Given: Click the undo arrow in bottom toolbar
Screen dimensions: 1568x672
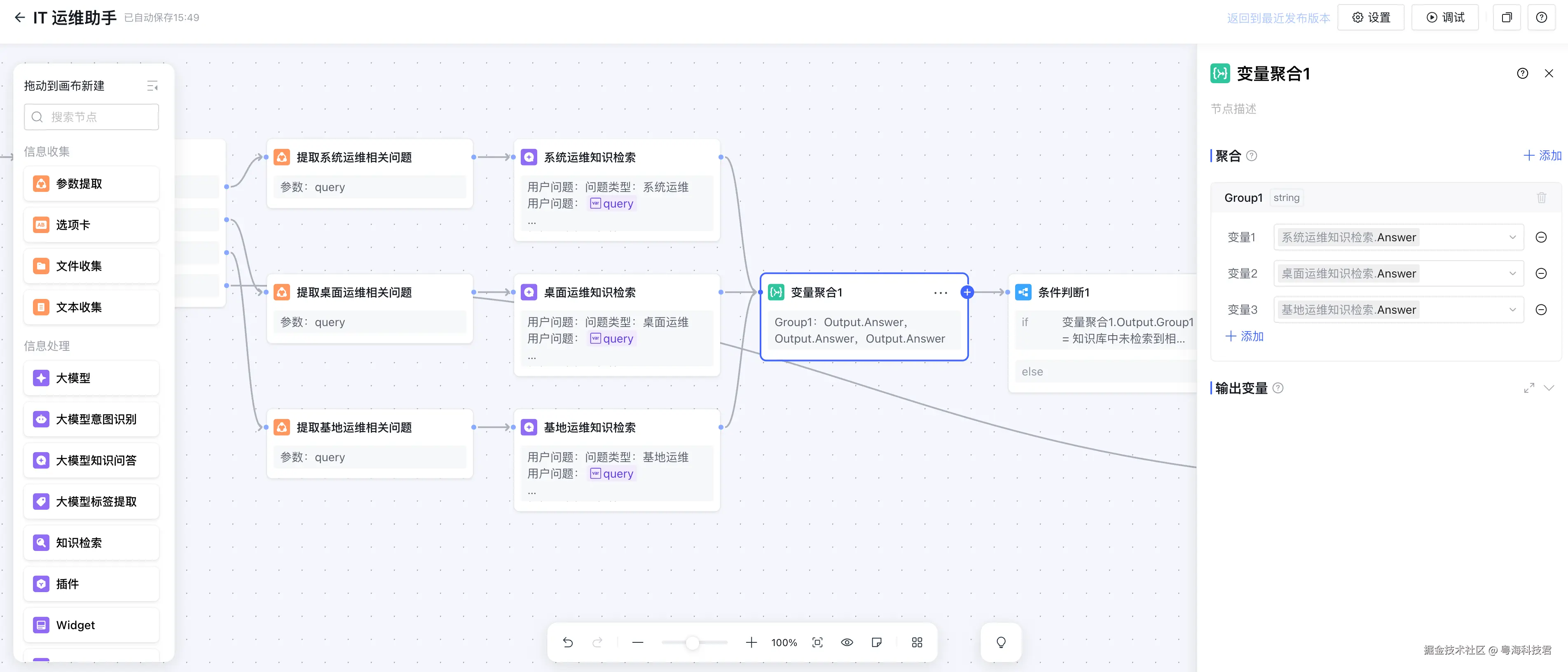Looking at the screenshot, I should click(567, 642).
